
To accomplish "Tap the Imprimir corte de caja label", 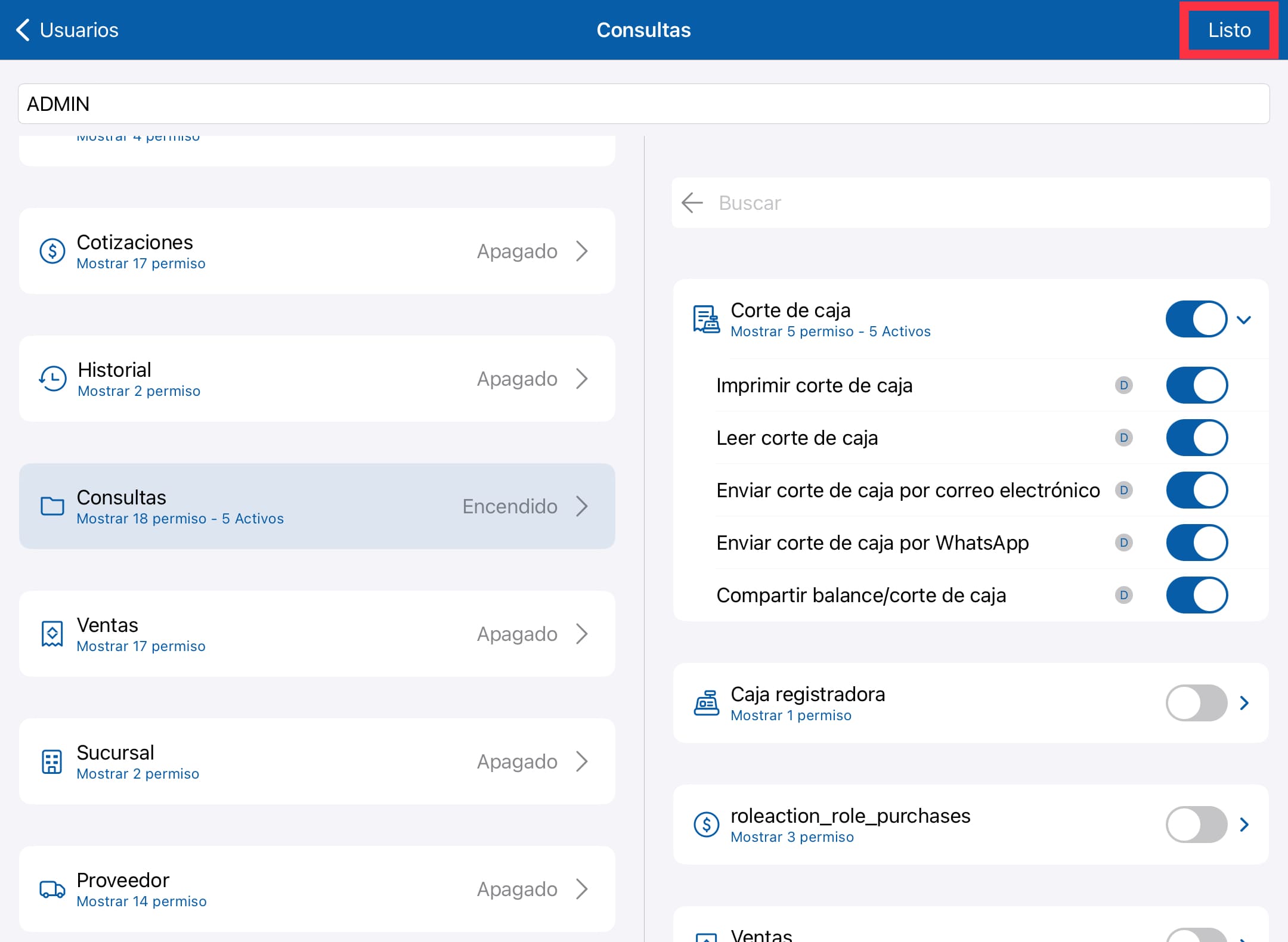I will [814, 385].
